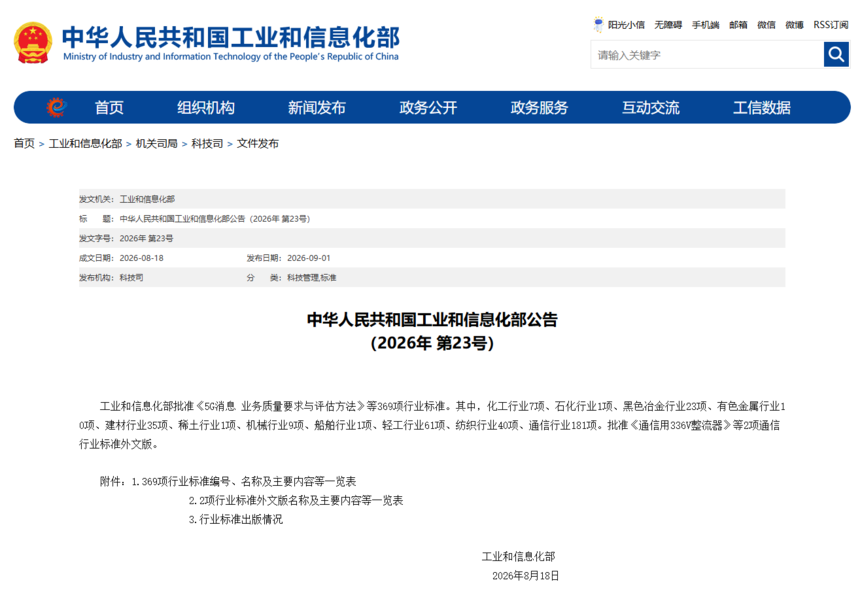Open the 微博 link in header

(794, 25)
